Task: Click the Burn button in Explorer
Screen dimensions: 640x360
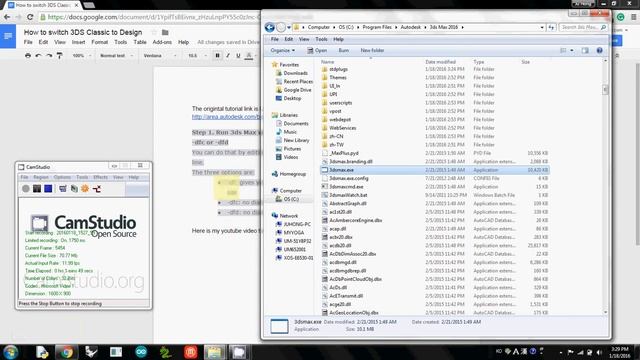Action: [344, 50]
